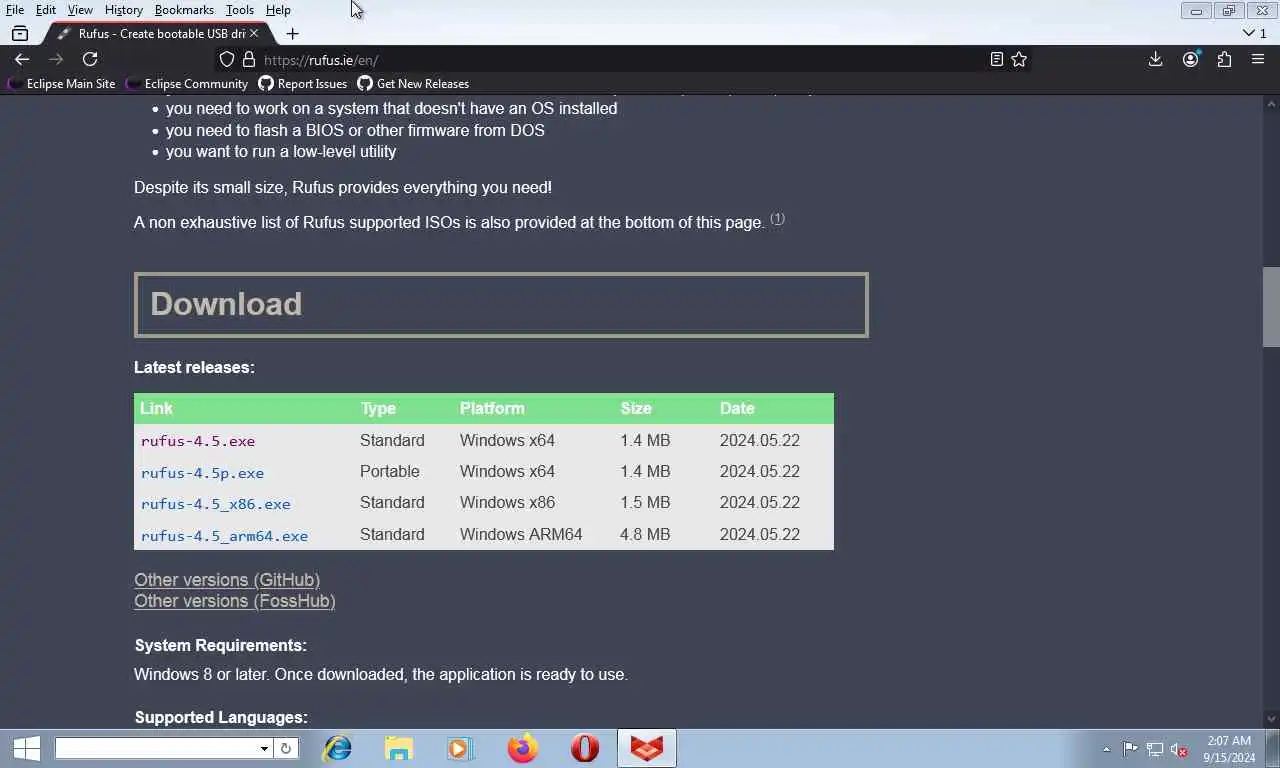
Task: Download rufus-4.5.exe
Action: pyautogui.click(x=198, y=441)
